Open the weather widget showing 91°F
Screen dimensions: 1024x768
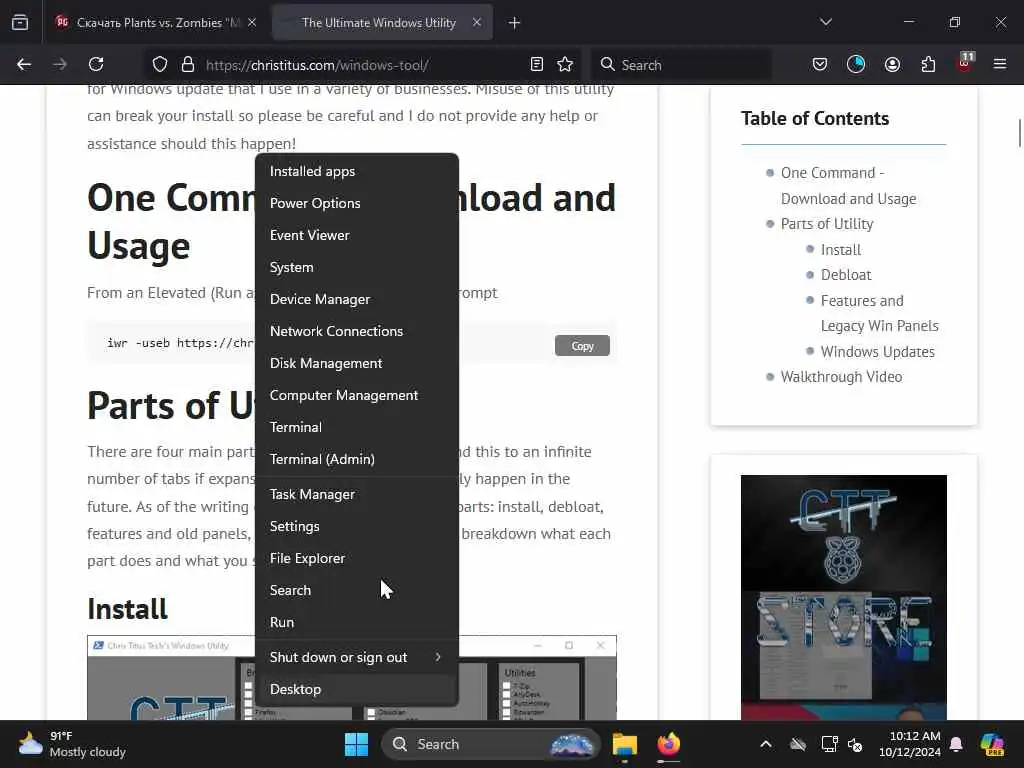72,744
